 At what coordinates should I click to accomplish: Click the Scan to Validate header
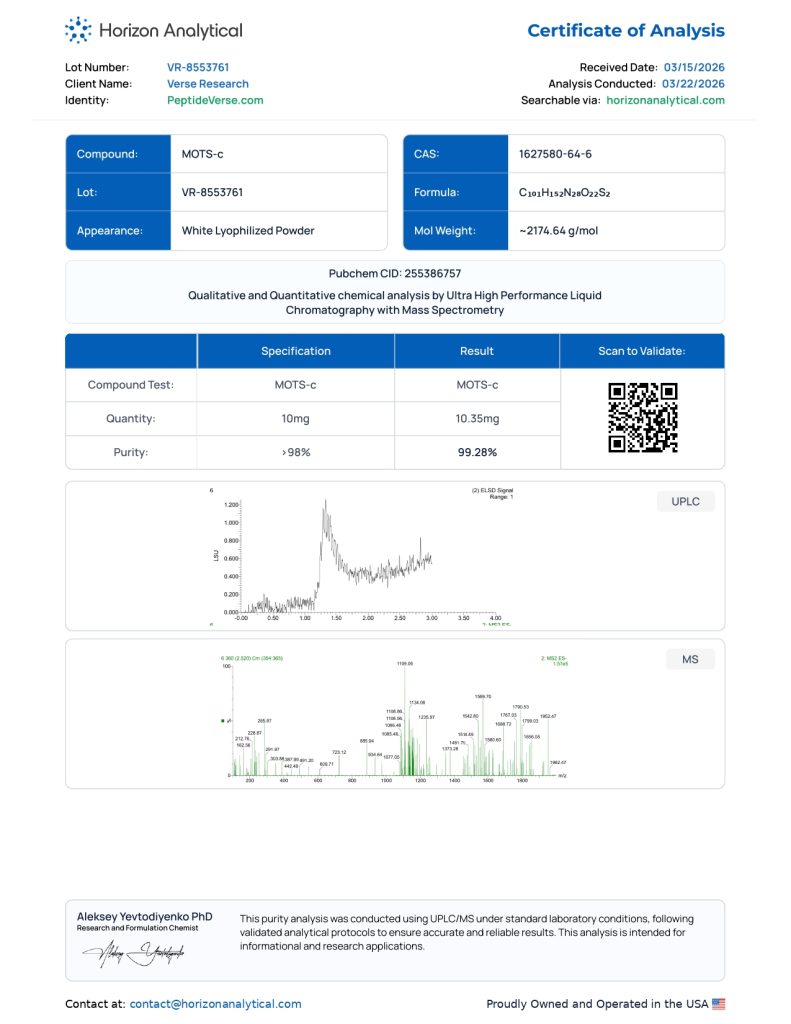coord(641,351)
